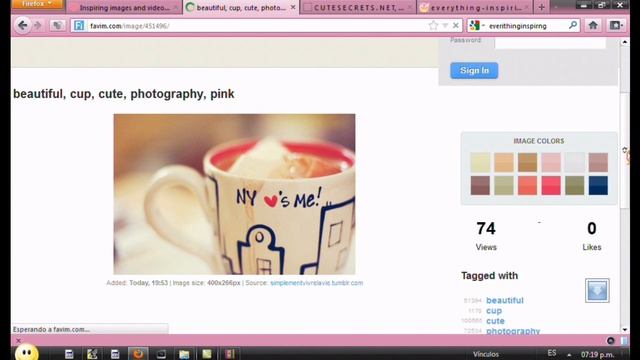Viewport: 640px width, 360px height.
Task: Show hidden tray icons with the up arrow
Action: click(569, 355)
